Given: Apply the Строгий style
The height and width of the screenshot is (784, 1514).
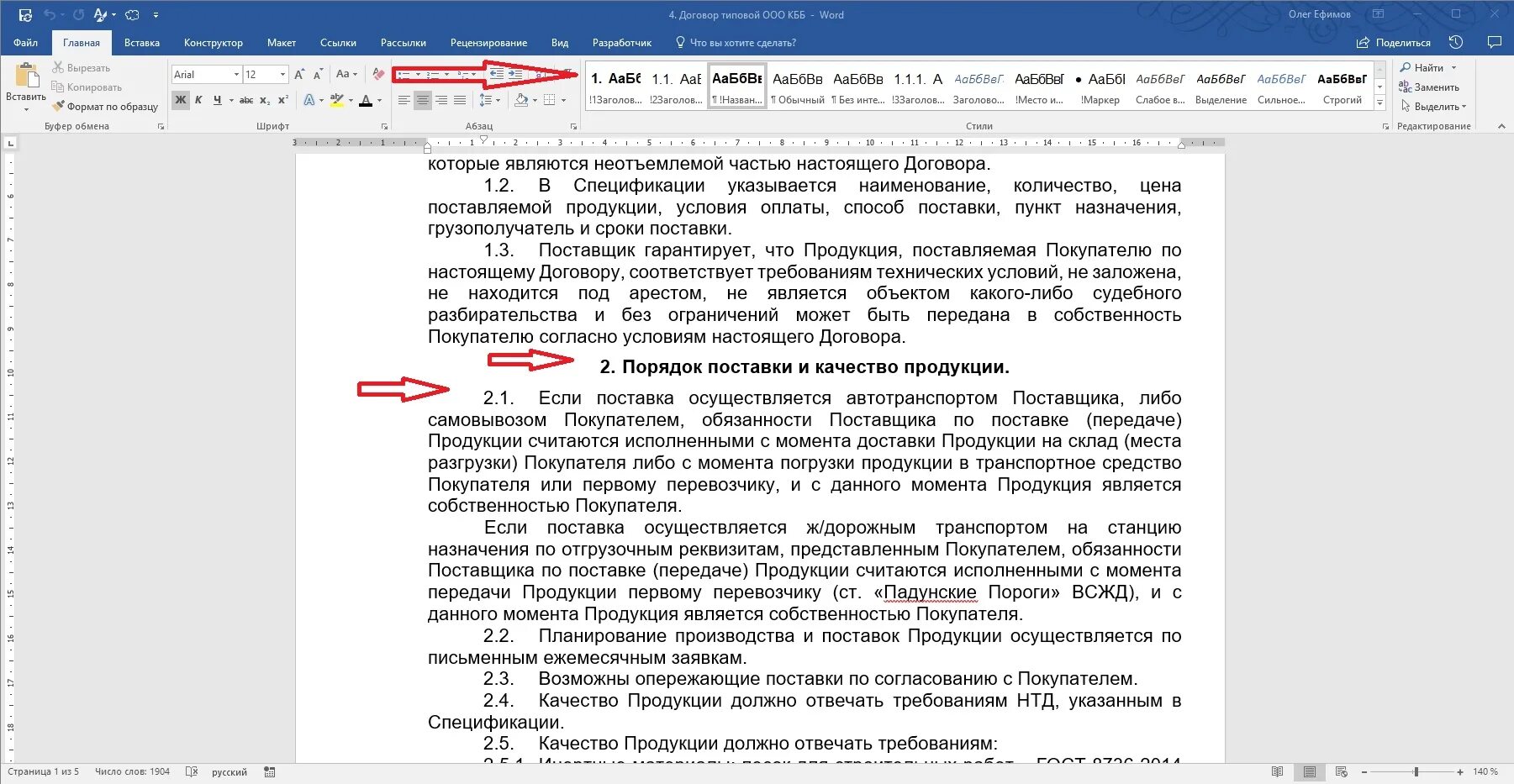Looking at the screenshot, I should tap(1343, 87).
